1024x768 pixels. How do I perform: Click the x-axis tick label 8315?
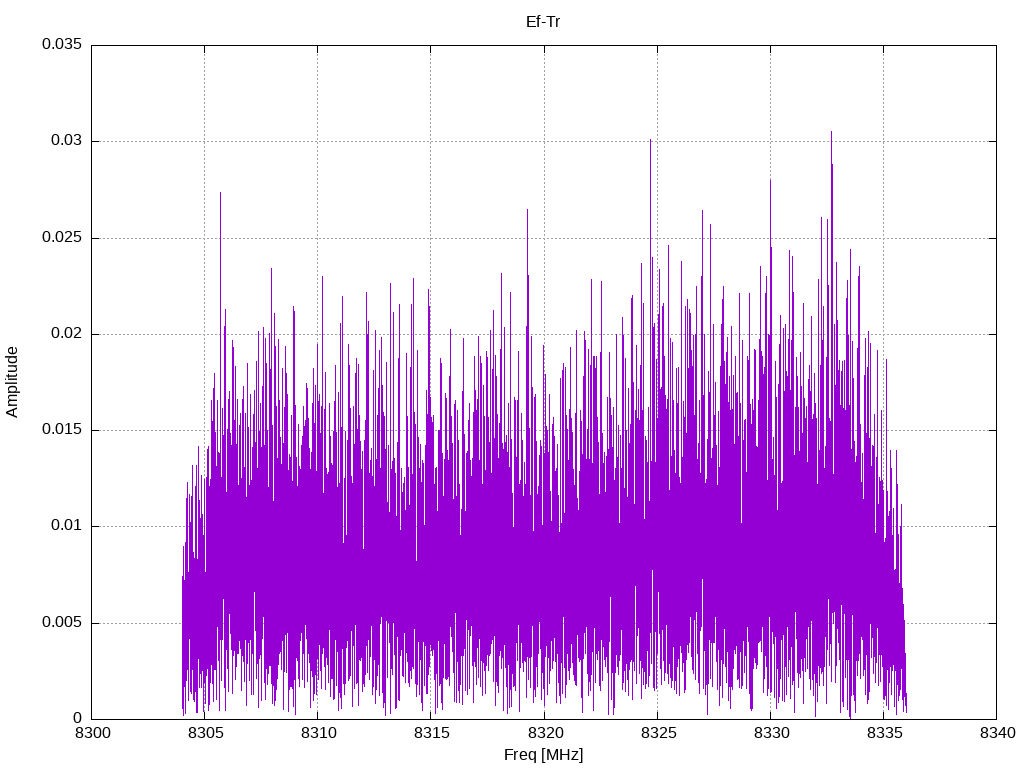point(431,733)
